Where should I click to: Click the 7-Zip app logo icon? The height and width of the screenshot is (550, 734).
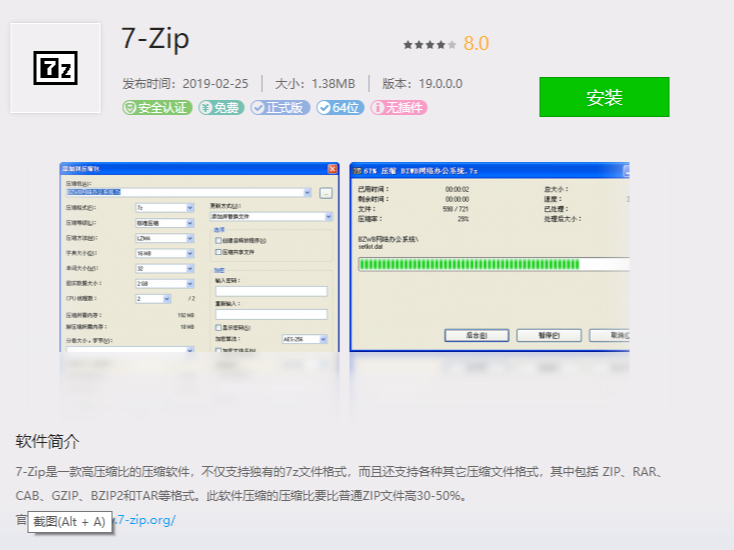coord(55,68)
